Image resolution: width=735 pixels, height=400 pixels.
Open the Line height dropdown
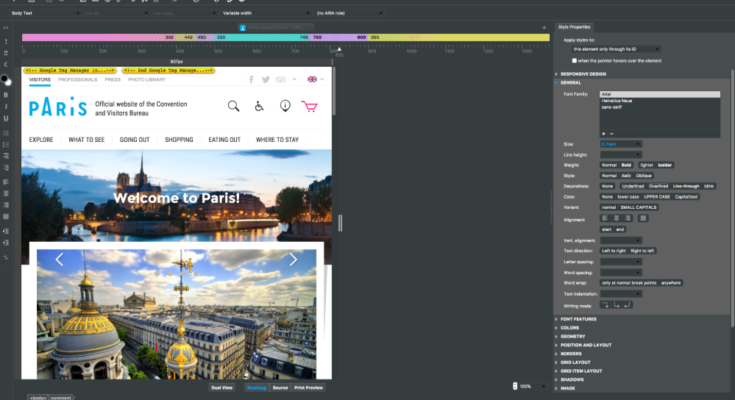(x=621, y=155)
